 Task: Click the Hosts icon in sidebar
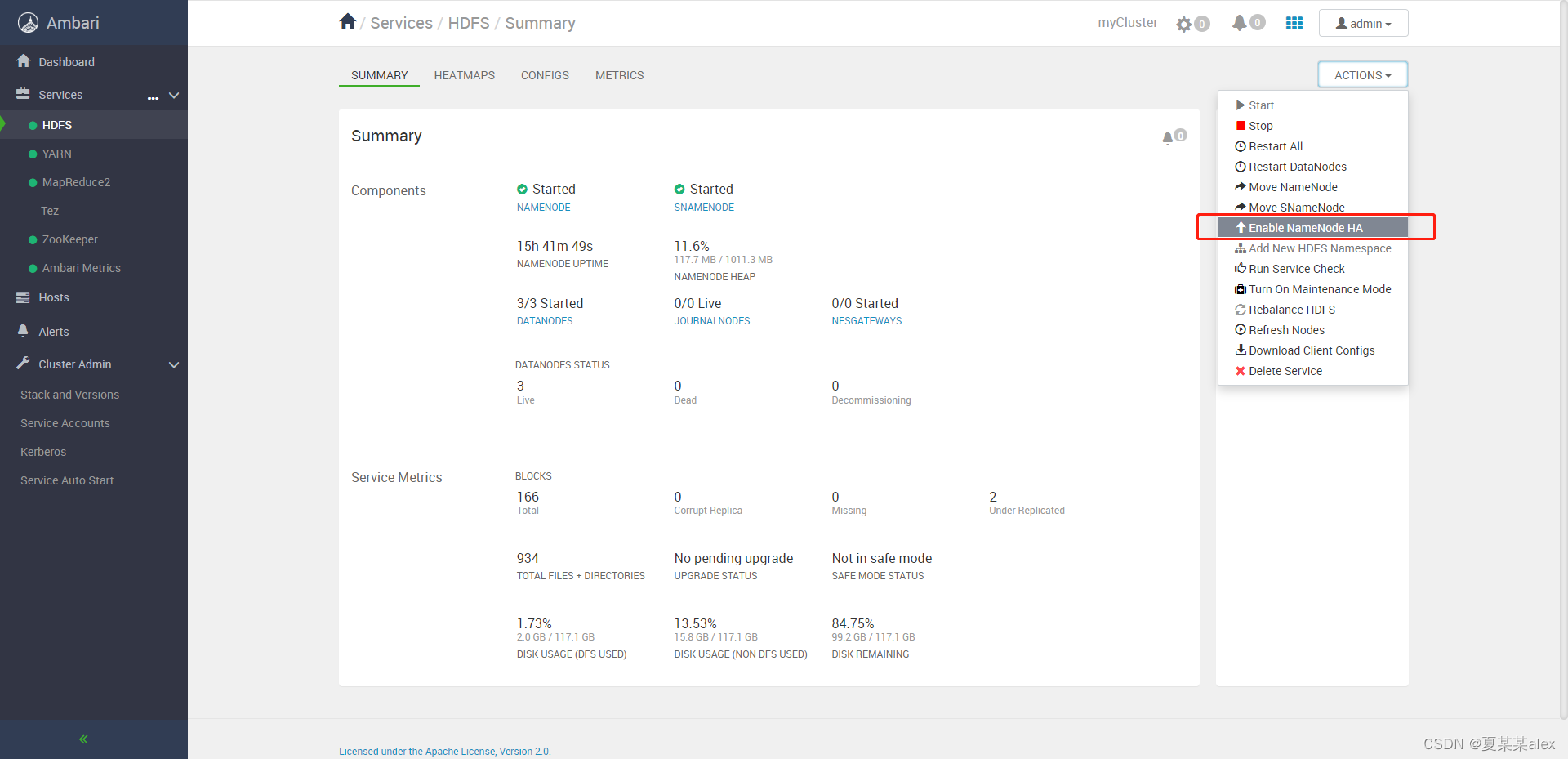coord(23,297)
